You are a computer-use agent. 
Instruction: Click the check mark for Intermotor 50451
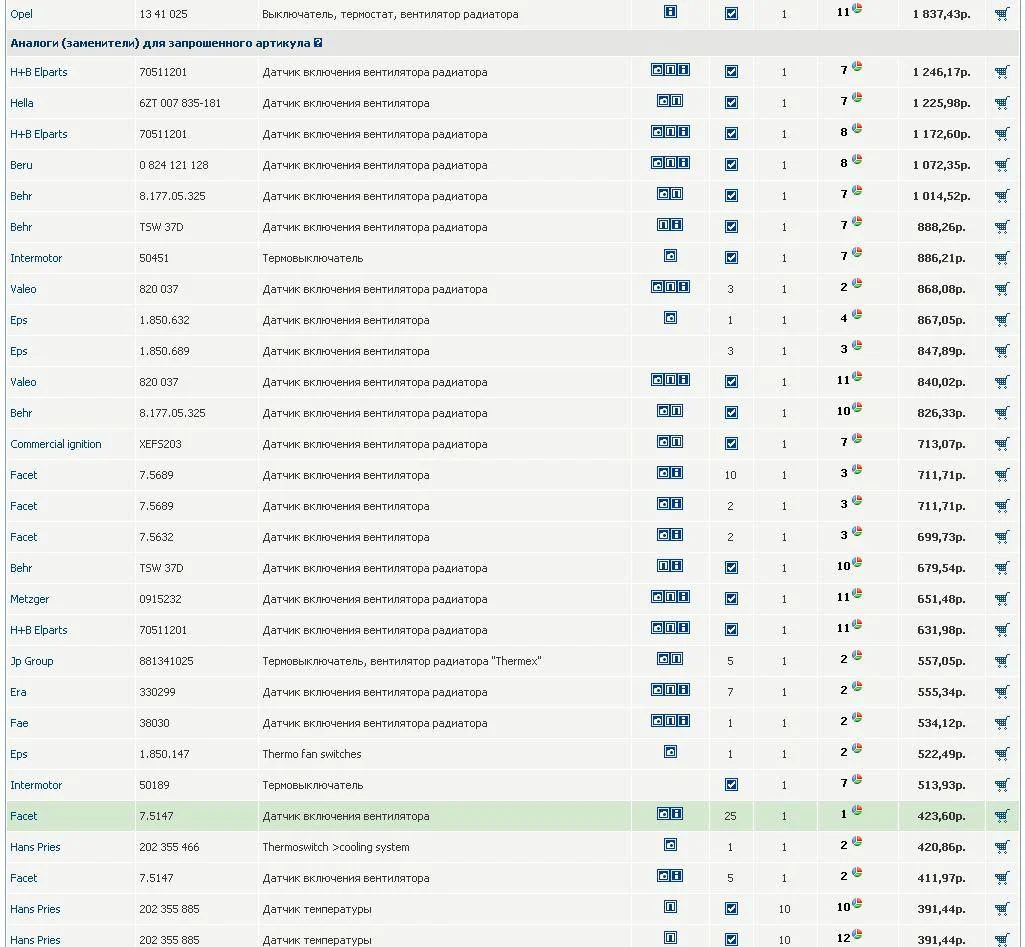coord(731,258)
